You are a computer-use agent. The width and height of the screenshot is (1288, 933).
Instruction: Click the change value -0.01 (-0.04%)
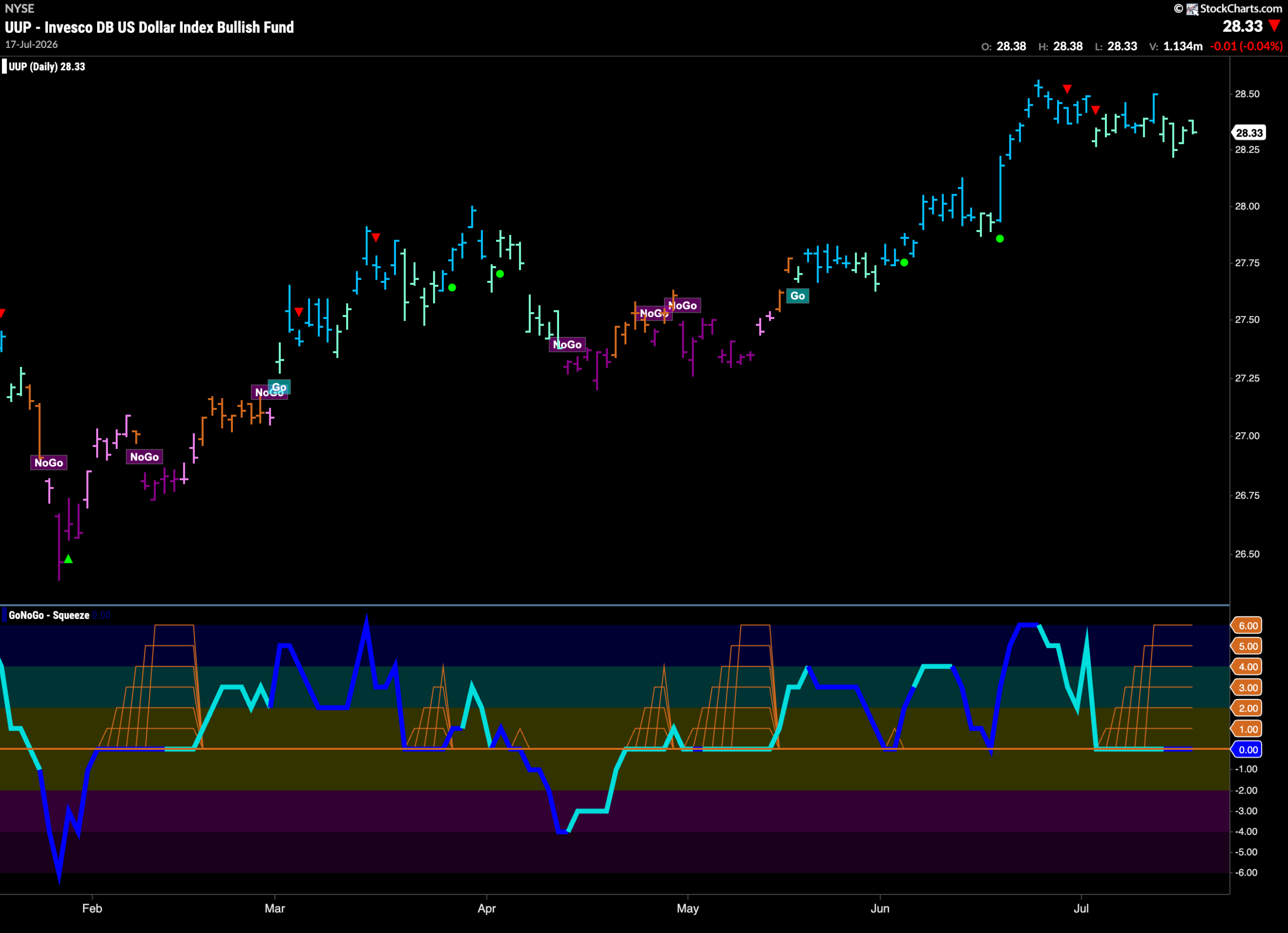point(1246,47)
